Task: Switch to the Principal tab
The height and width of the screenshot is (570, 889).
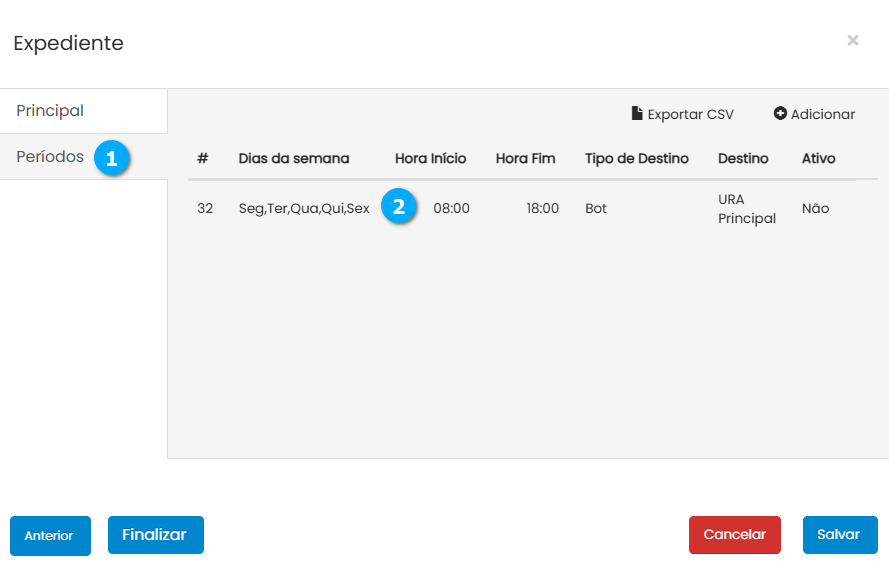Action: 50,111
